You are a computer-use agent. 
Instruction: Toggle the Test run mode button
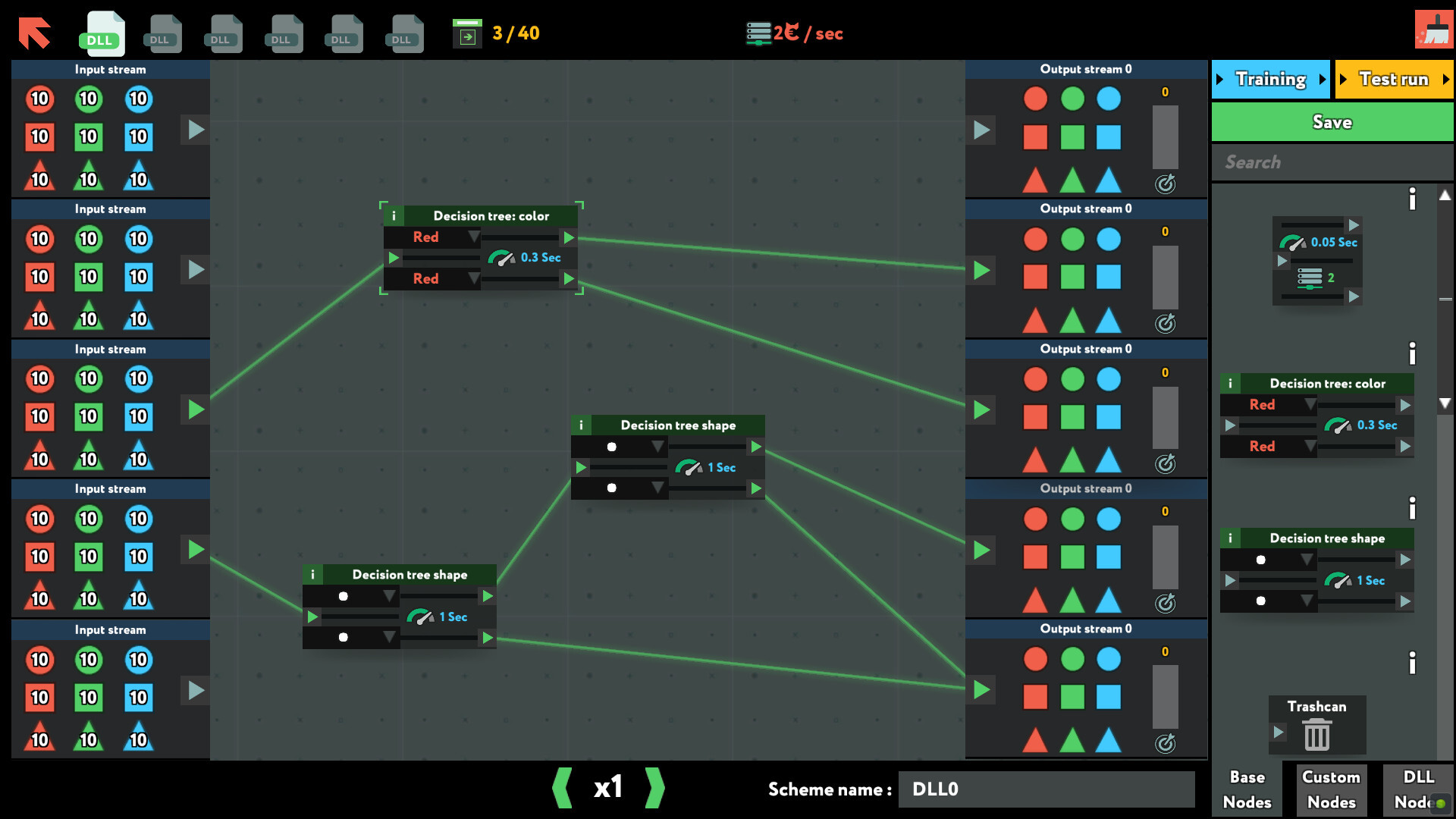[x=1394, y=80]
